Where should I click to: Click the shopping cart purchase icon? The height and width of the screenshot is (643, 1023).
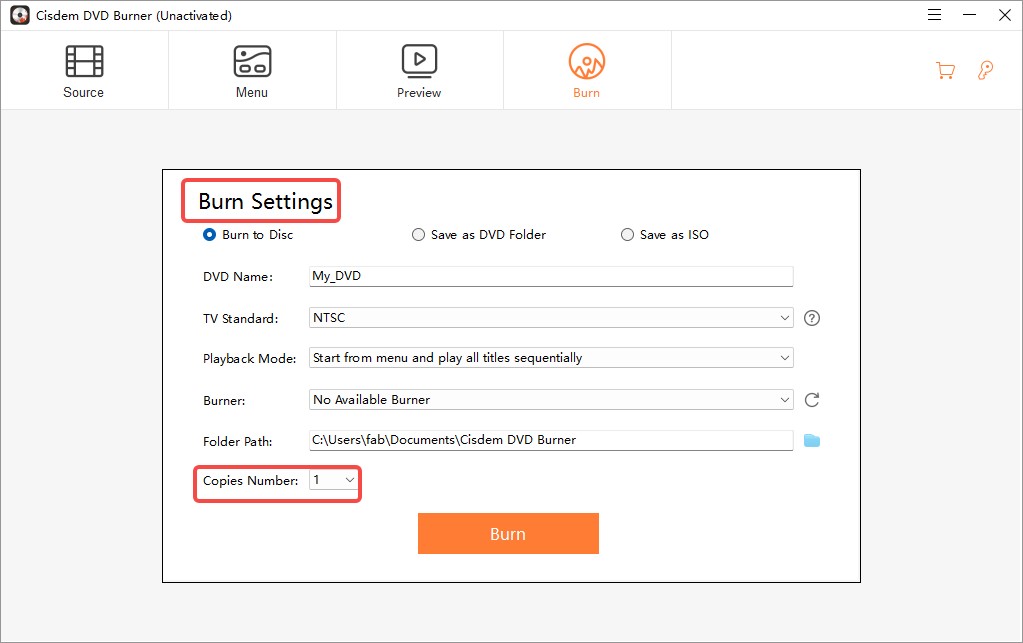point(945,70)
